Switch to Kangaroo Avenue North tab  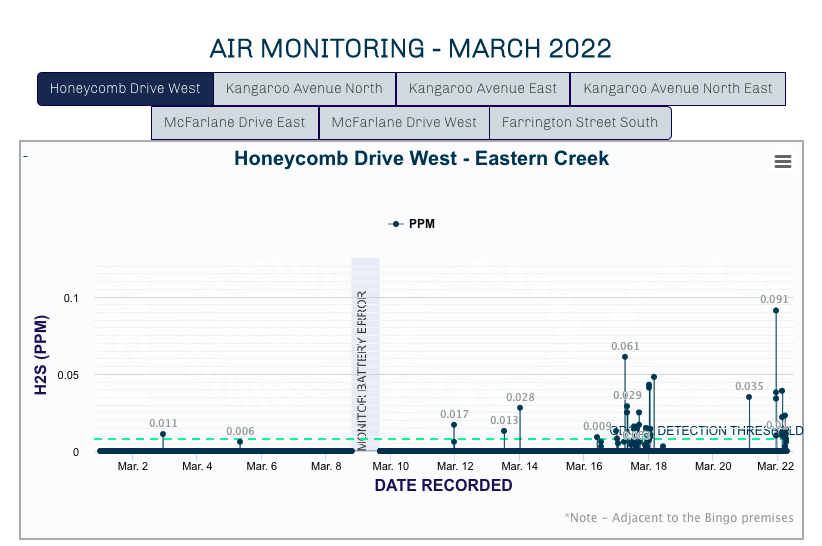(304, 89)
